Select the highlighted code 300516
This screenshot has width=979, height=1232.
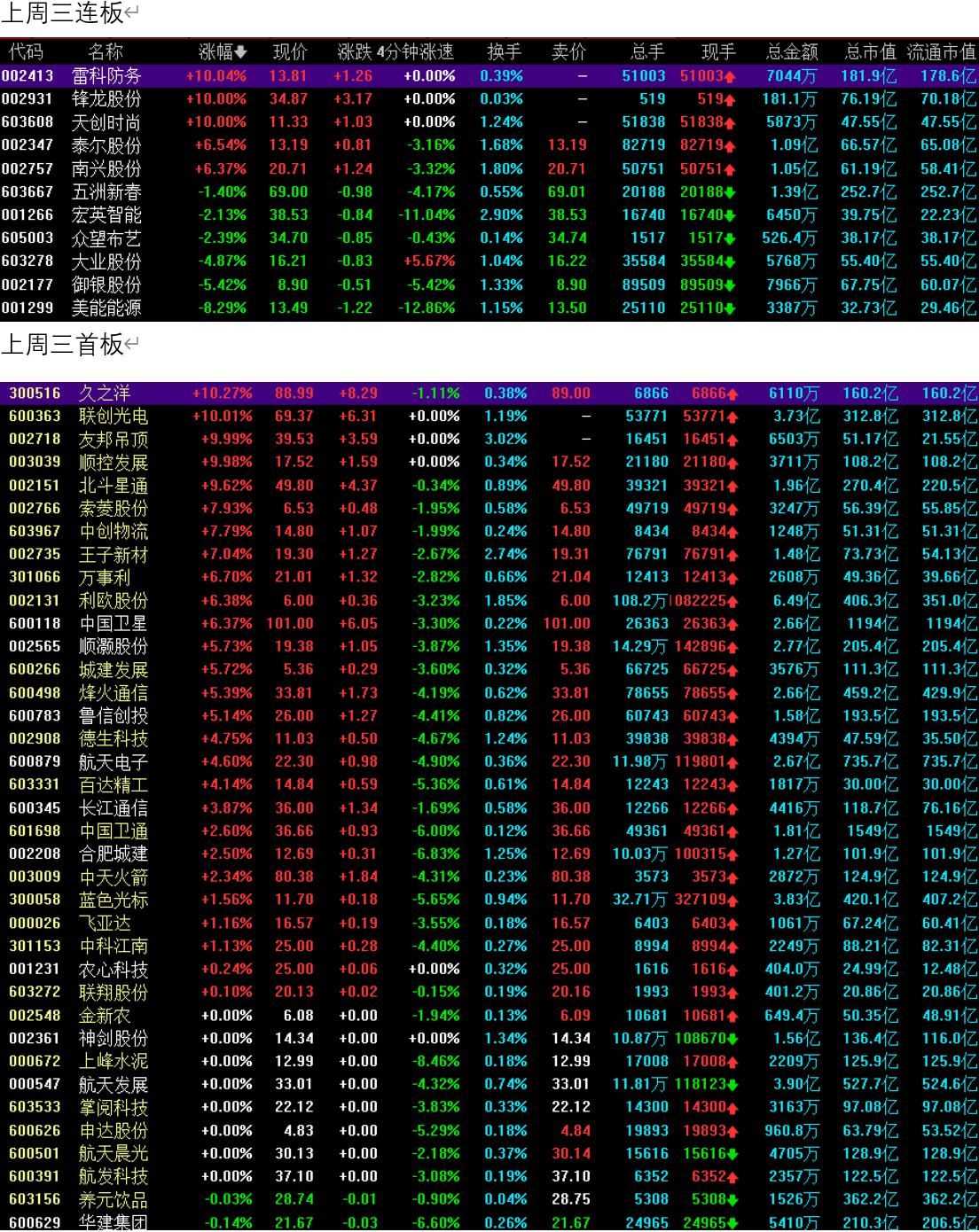[35, 394]
